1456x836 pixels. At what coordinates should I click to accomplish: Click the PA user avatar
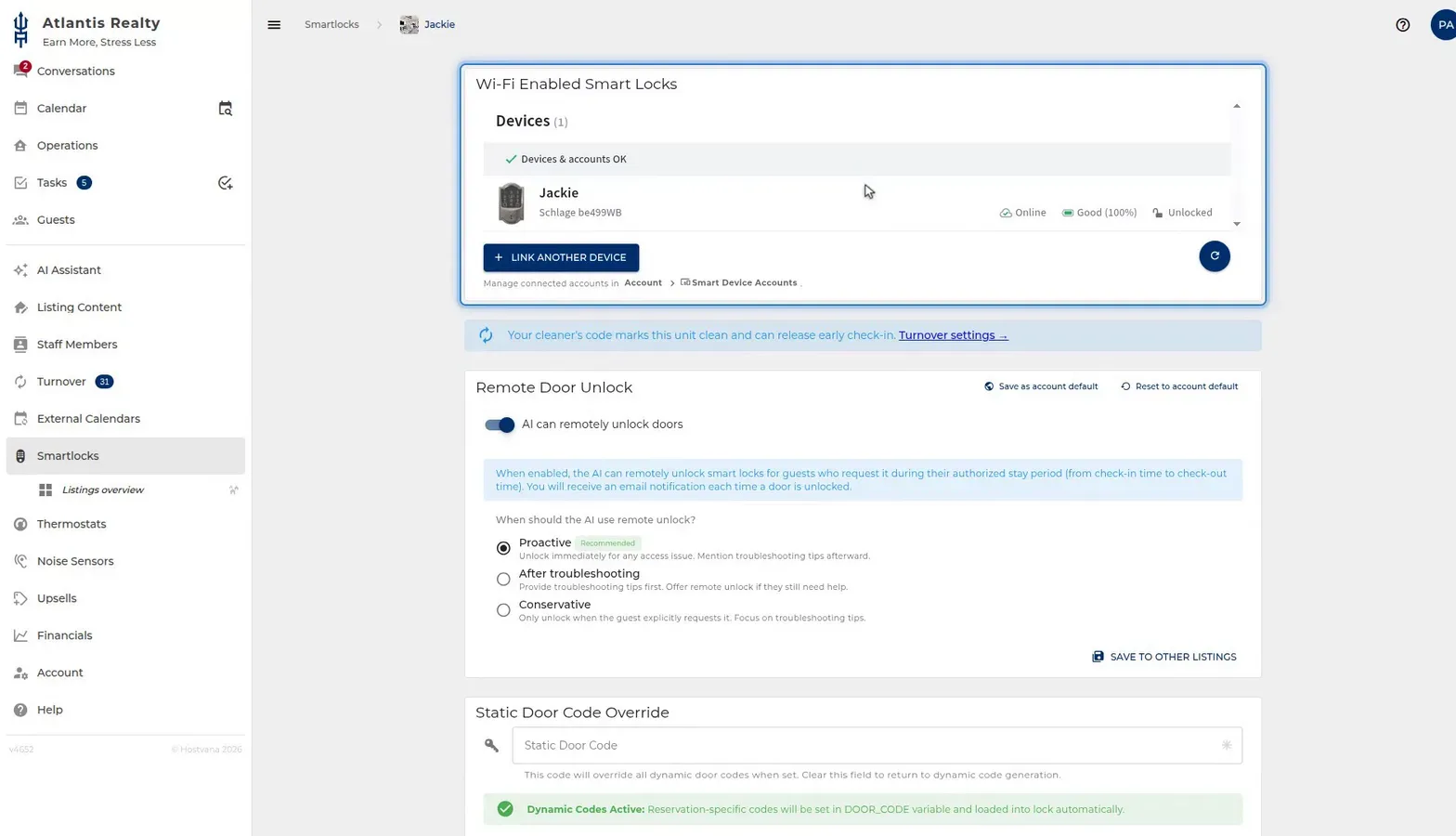(x=1444, y=25)
